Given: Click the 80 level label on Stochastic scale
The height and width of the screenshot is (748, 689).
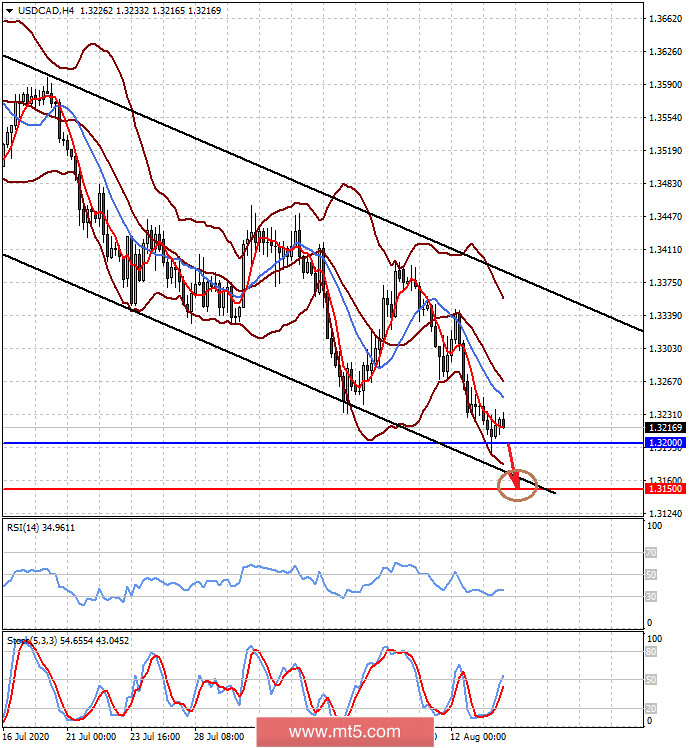Looking at the screenshot, I should click(x=651, y=652).
